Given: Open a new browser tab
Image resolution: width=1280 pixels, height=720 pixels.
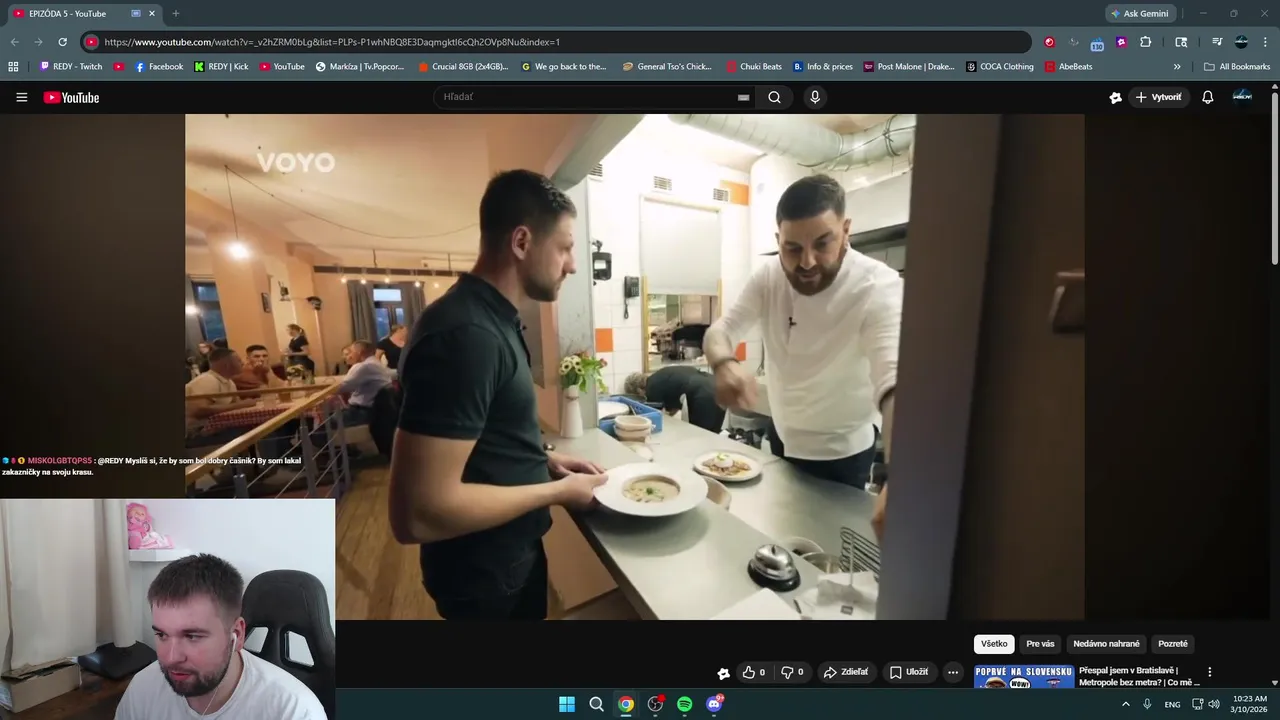Looking at the screenshot, I should click(x=176, y=14).
